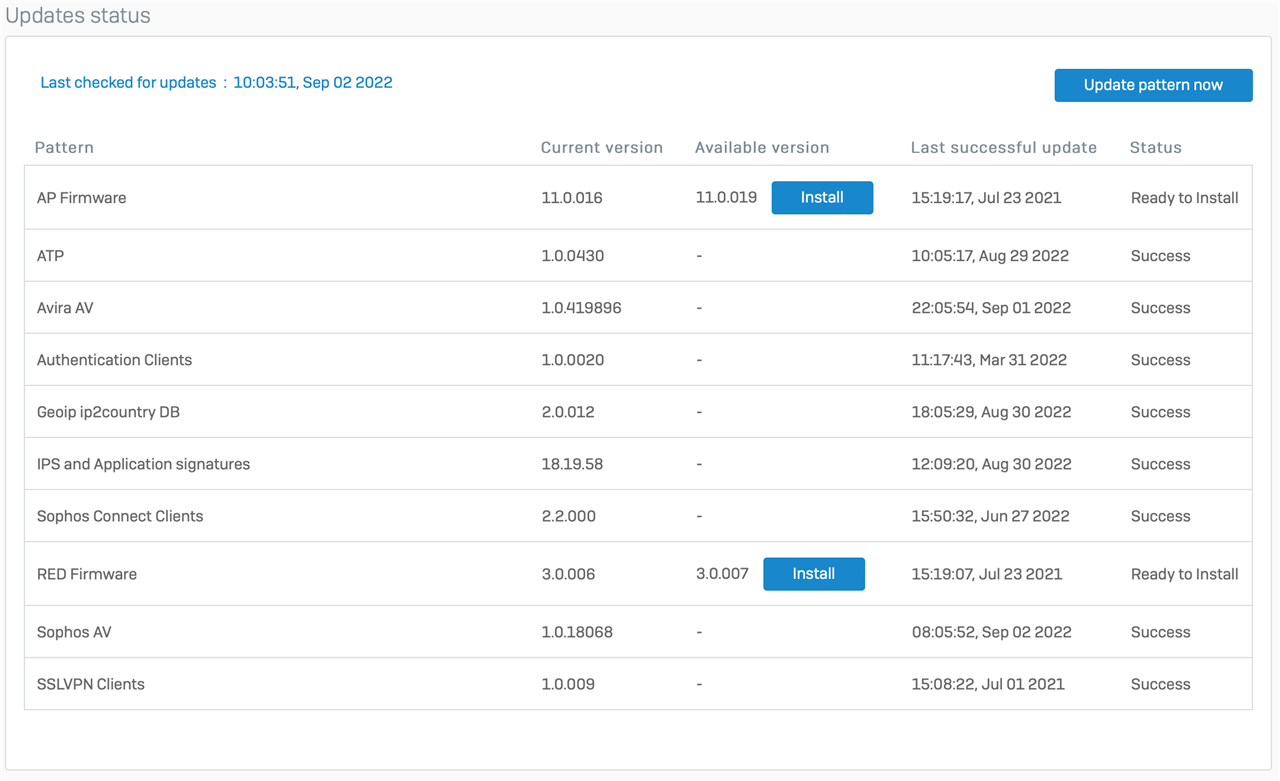1280x781 pixels.
Task: Select current version 1.0.419896
Action: 581,308
